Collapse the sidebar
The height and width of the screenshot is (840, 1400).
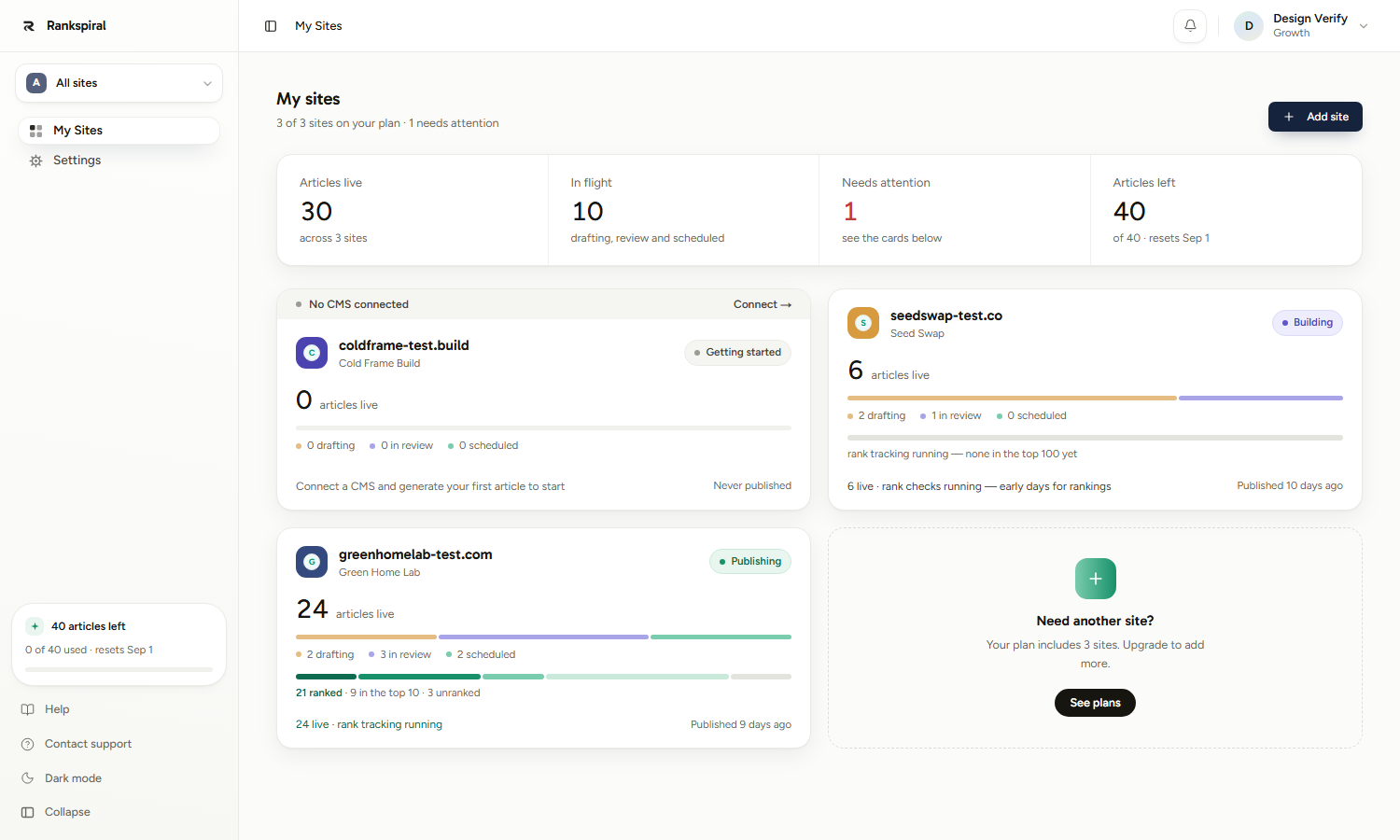click(67, 812)
